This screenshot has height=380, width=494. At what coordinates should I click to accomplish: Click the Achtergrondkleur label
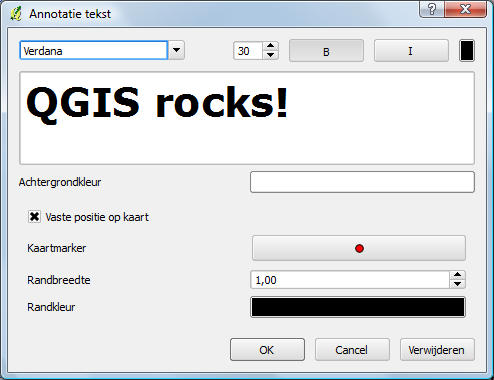pyautogui.click(x=60, y=182)
